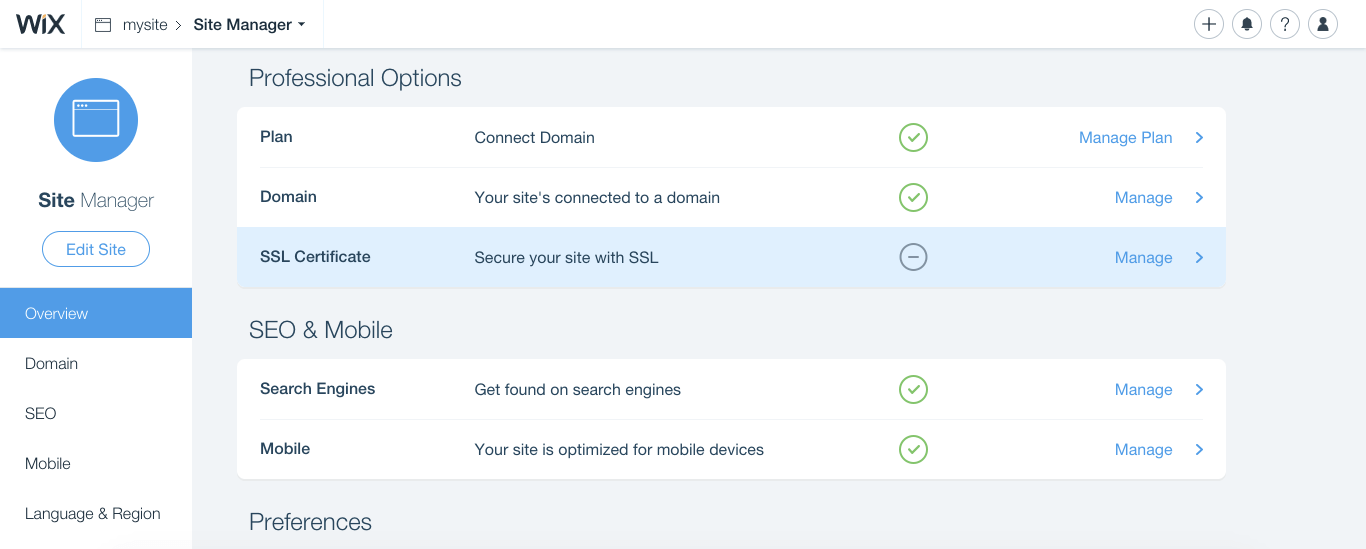Click the Wix logo
This screenshot has width=1366, height=549.
pyautogui.click(x=40, y=24)
